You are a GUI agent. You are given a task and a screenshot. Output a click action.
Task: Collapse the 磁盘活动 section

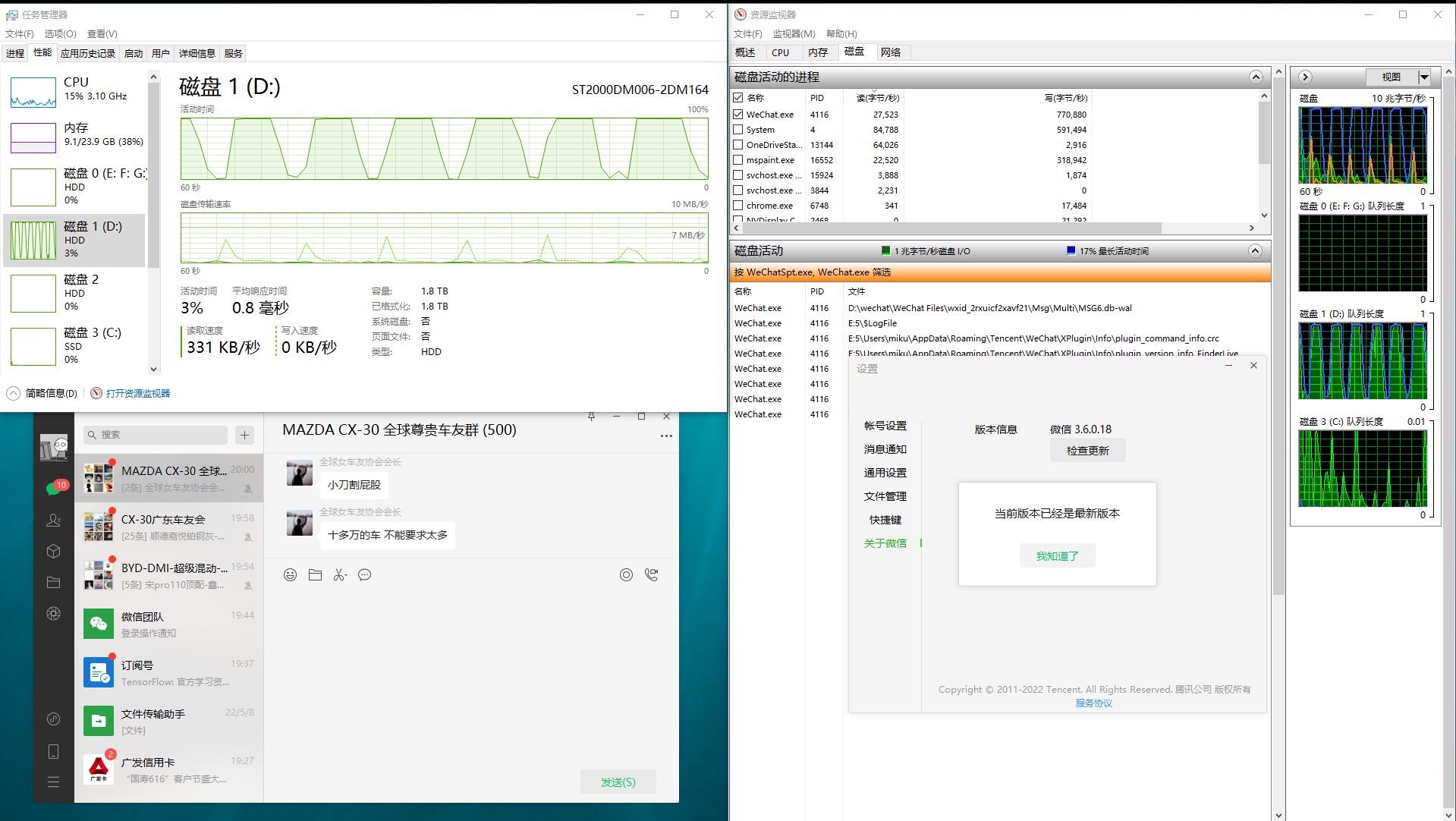tap(1256, 251)
